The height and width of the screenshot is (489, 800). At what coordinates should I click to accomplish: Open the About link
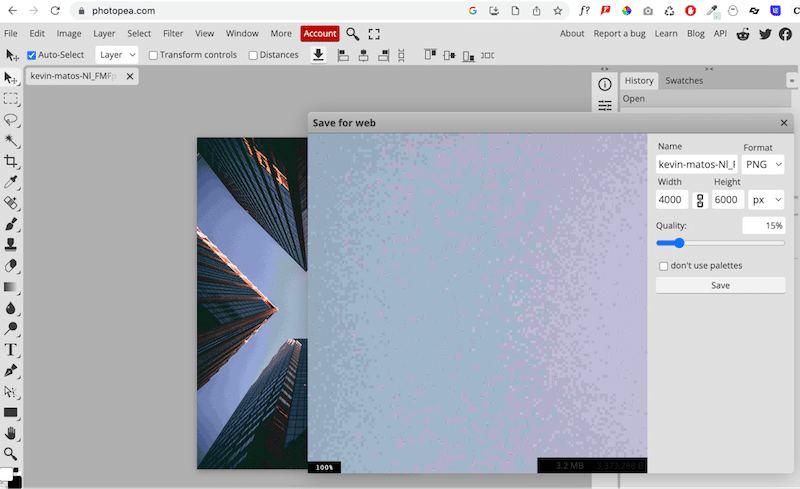coord(572,33)
